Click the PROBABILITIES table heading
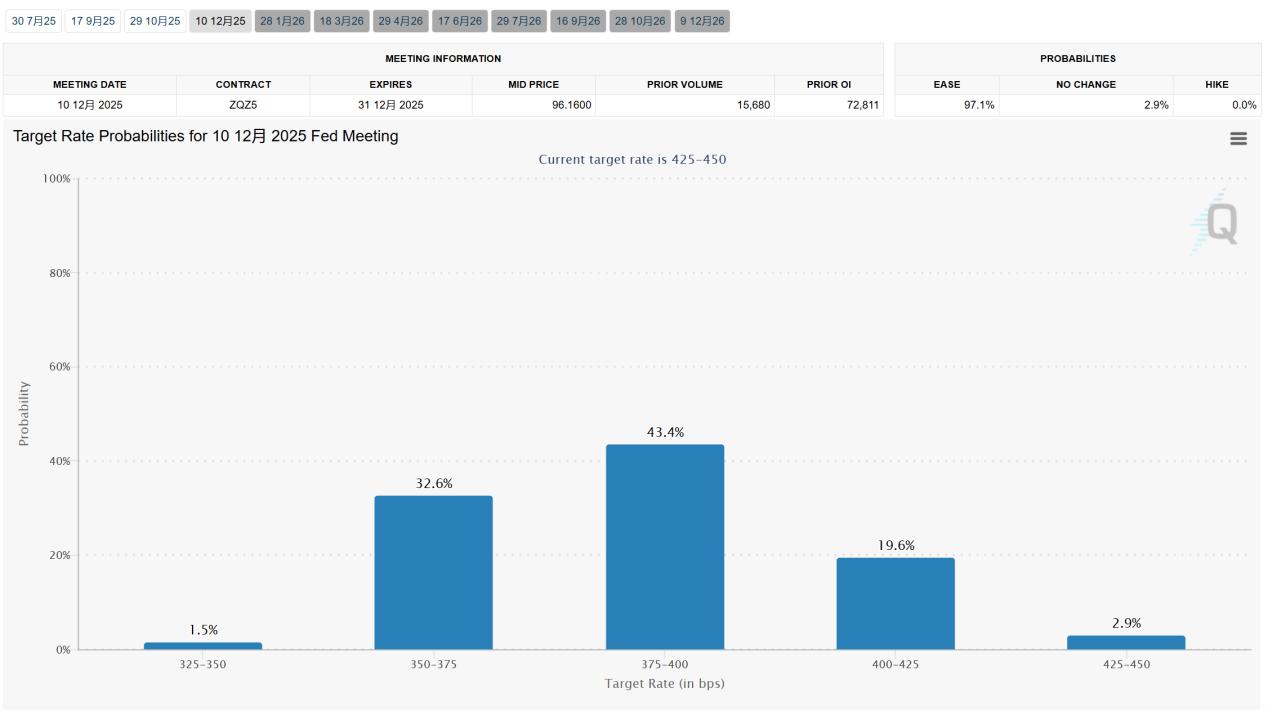The image size is (1268, 711). 1078,58
